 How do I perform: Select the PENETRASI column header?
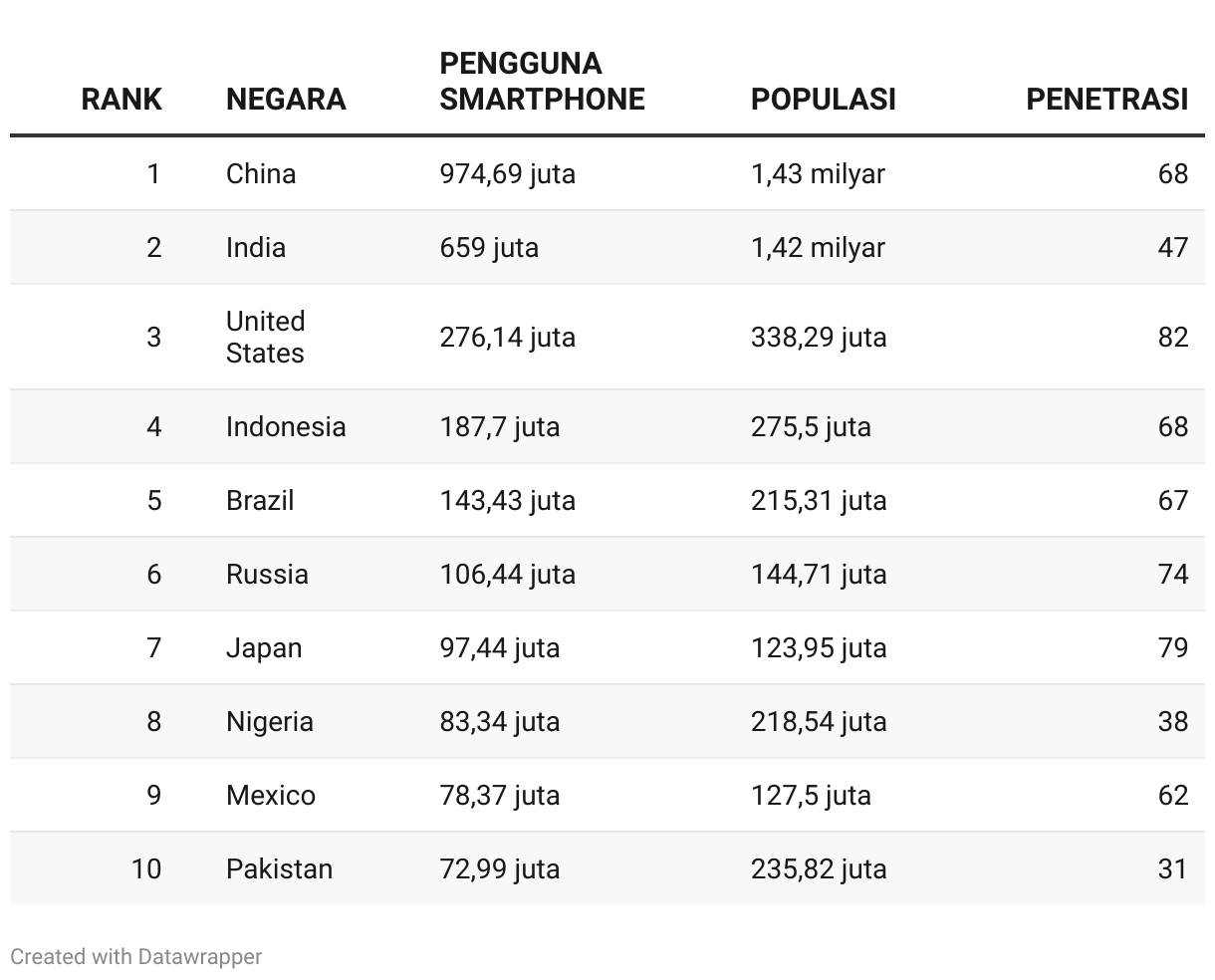pos(1106,99)
